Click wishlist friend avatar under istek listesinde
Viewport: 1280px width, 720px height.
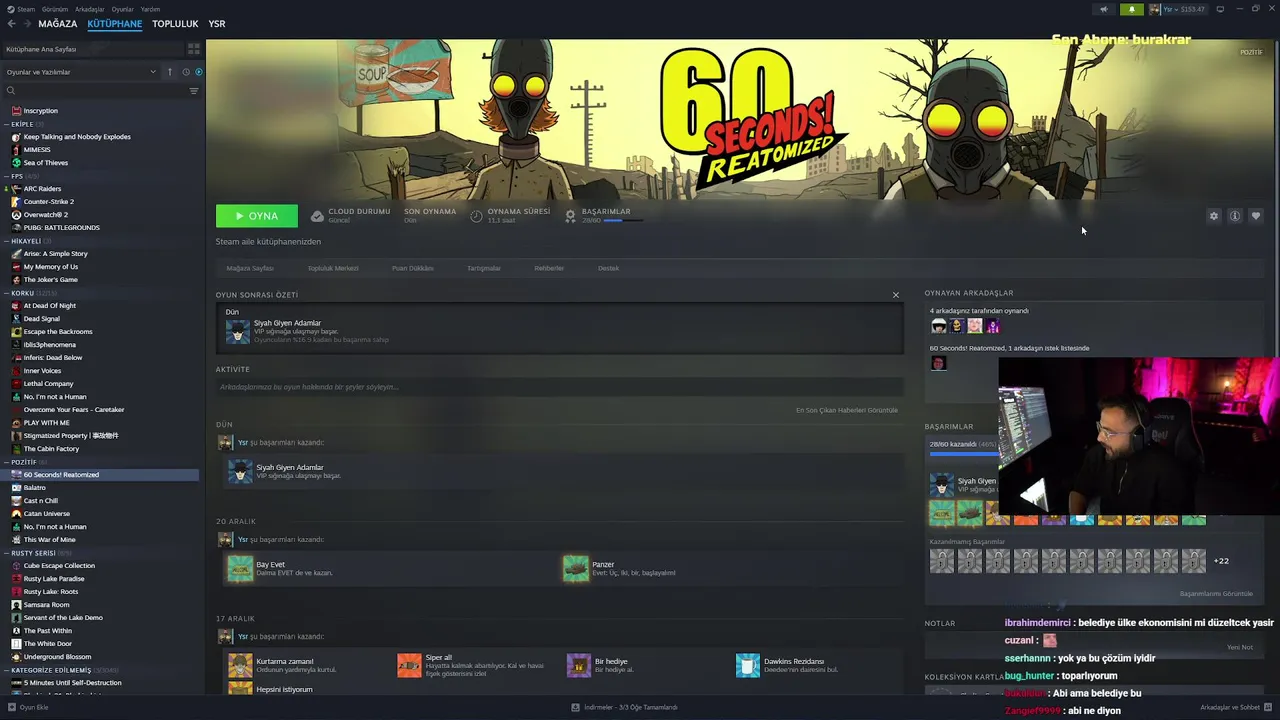(938, 363)
